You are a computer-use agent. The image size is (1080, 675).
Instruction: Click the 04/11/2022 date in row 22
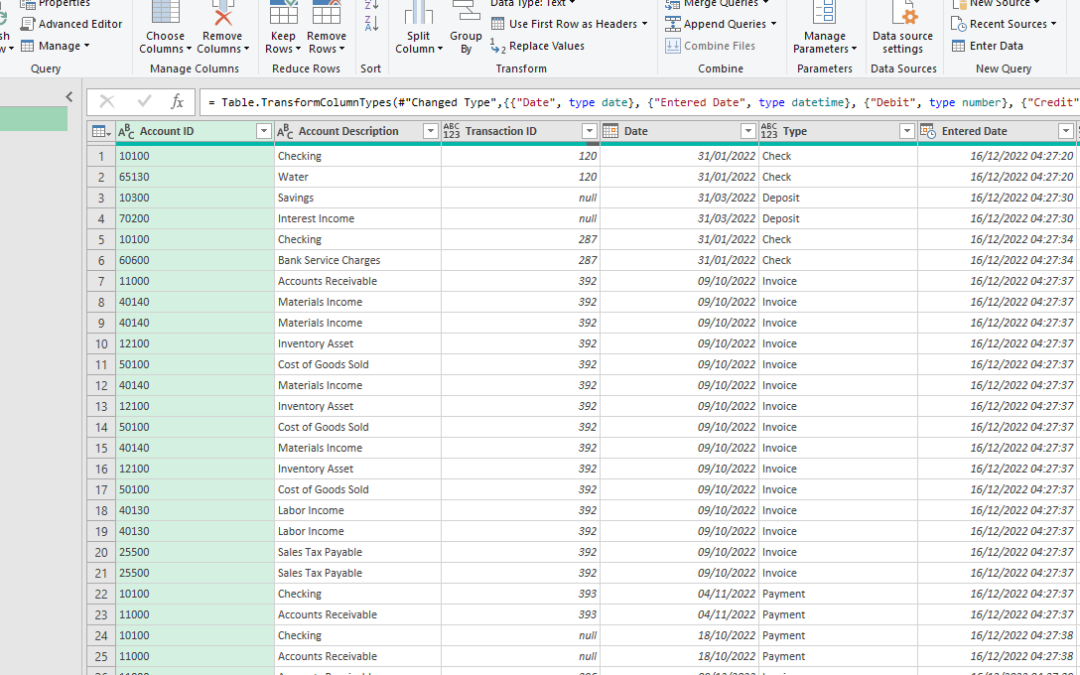[x=680, y=594]
